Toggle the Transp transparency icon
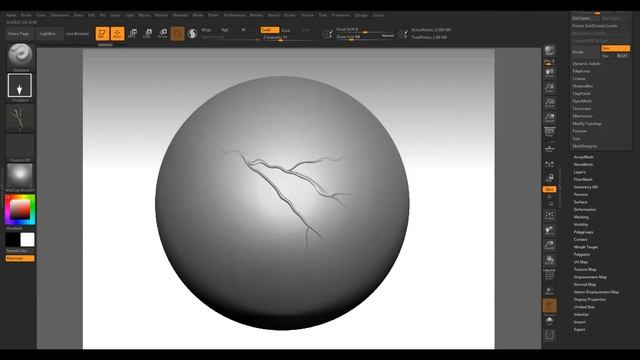640x360 pixels. click(x=549, y=291)
